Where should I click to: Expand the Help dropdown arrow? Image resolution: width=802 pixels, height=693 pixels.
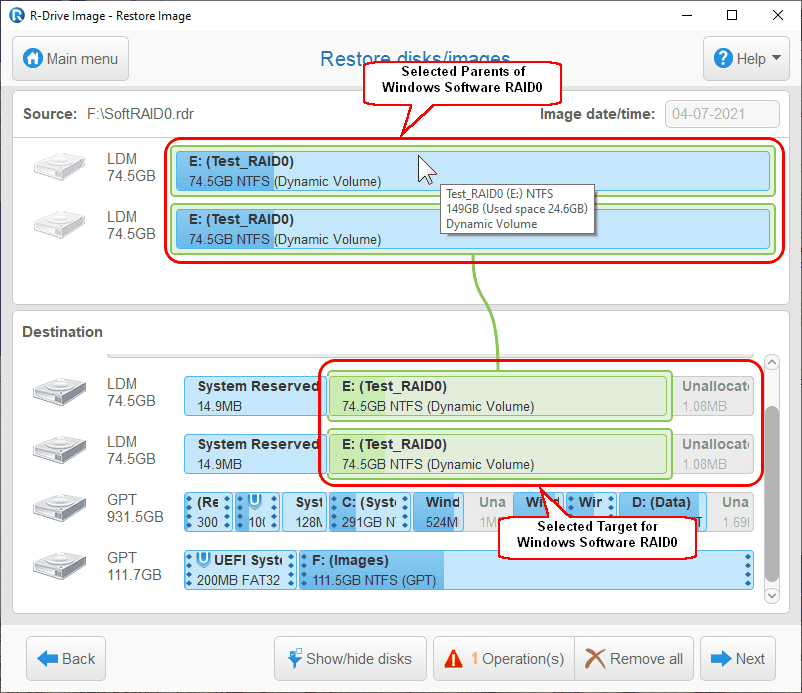coord(776,58)
